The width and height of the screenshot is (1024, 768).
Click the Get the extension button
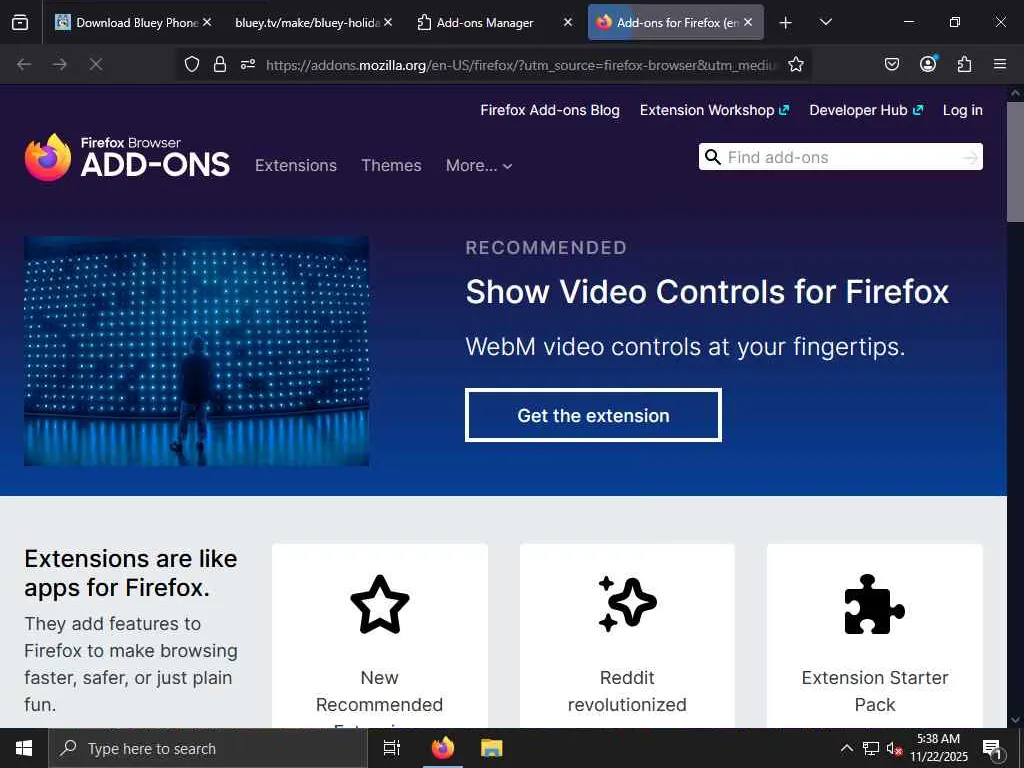[593, 415]
